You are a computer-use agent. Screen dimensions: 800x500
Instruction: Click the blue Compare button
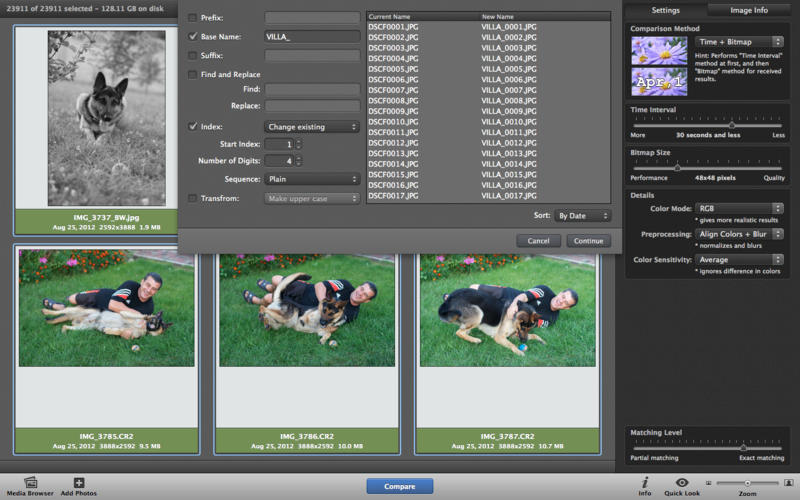[x=399, y=486]
